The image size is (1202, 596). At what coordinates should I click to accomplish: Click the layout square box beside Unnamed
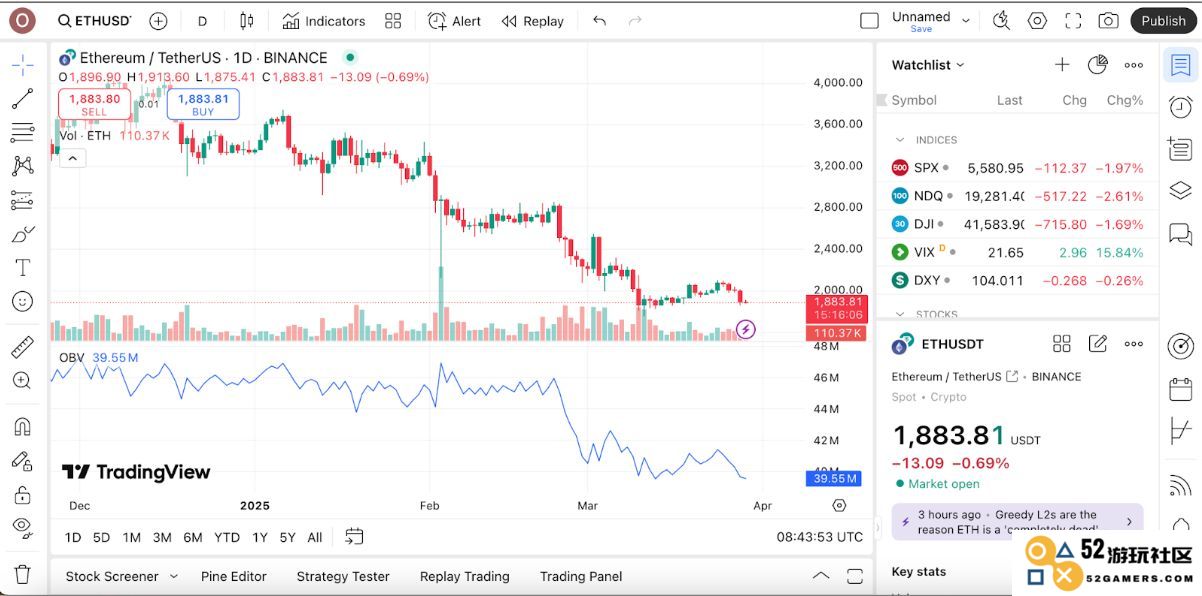(870, 21)
